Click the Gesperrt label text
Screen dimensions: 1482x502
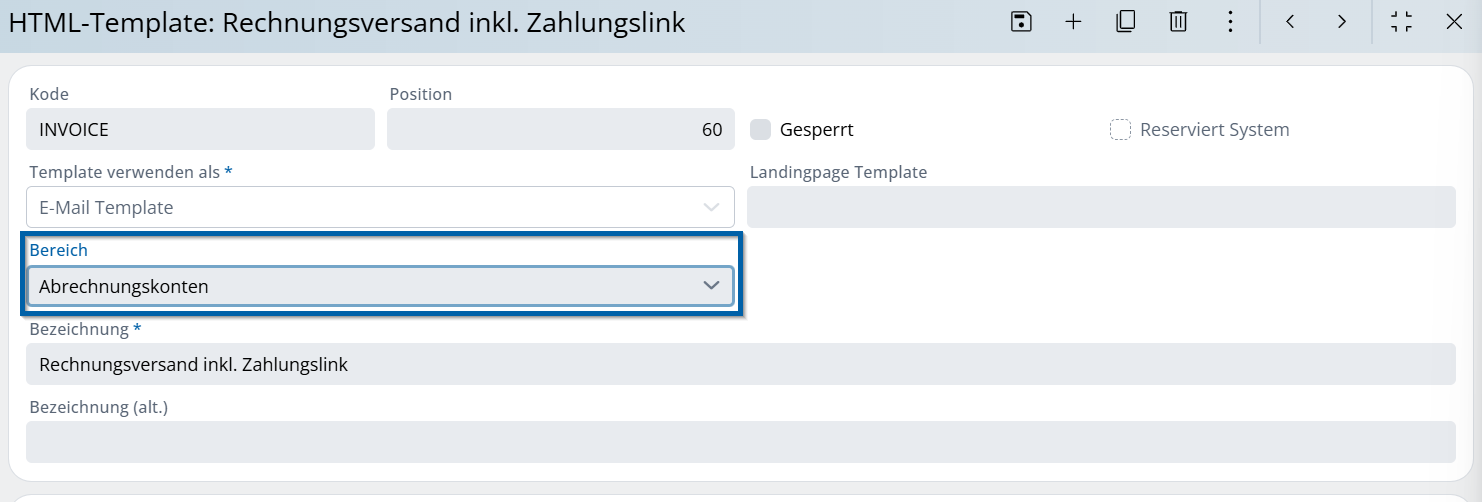[816, 130]
